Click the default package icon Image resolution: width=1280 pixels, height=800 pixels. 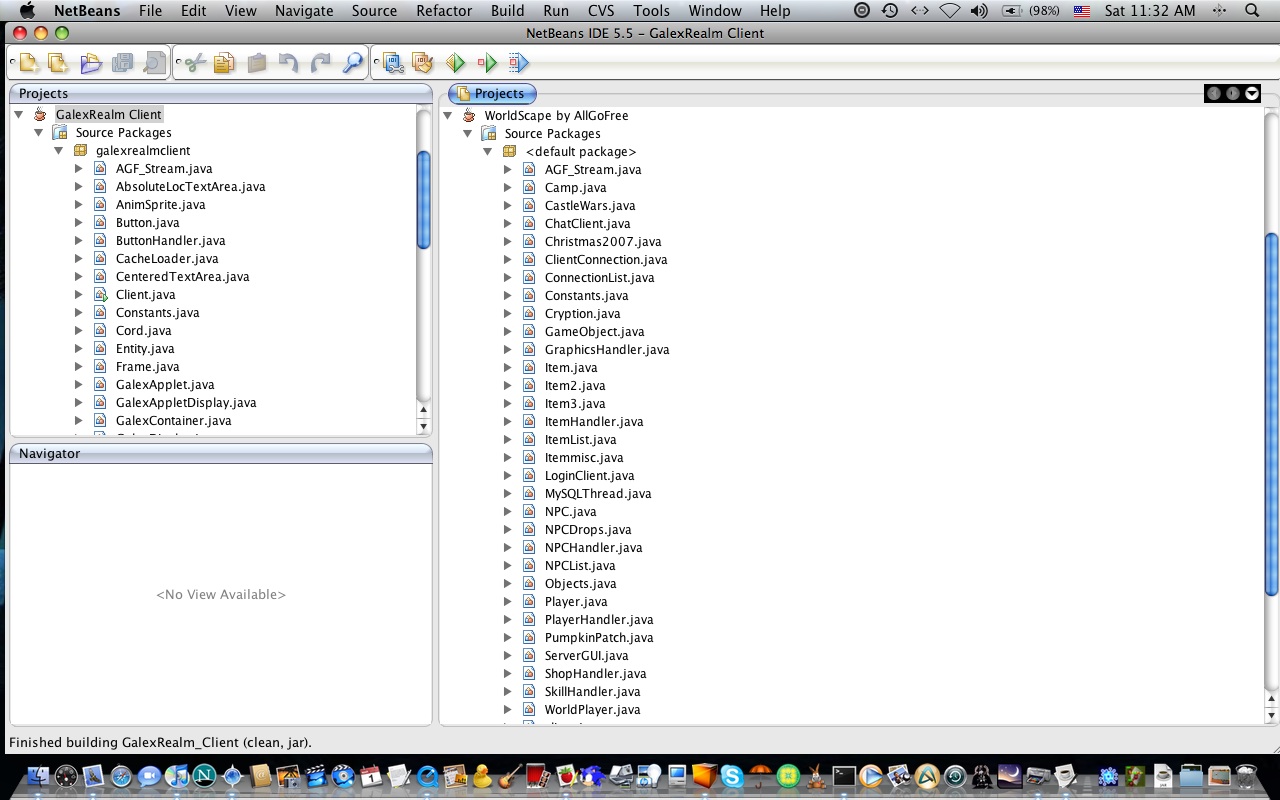coord(509,152)
